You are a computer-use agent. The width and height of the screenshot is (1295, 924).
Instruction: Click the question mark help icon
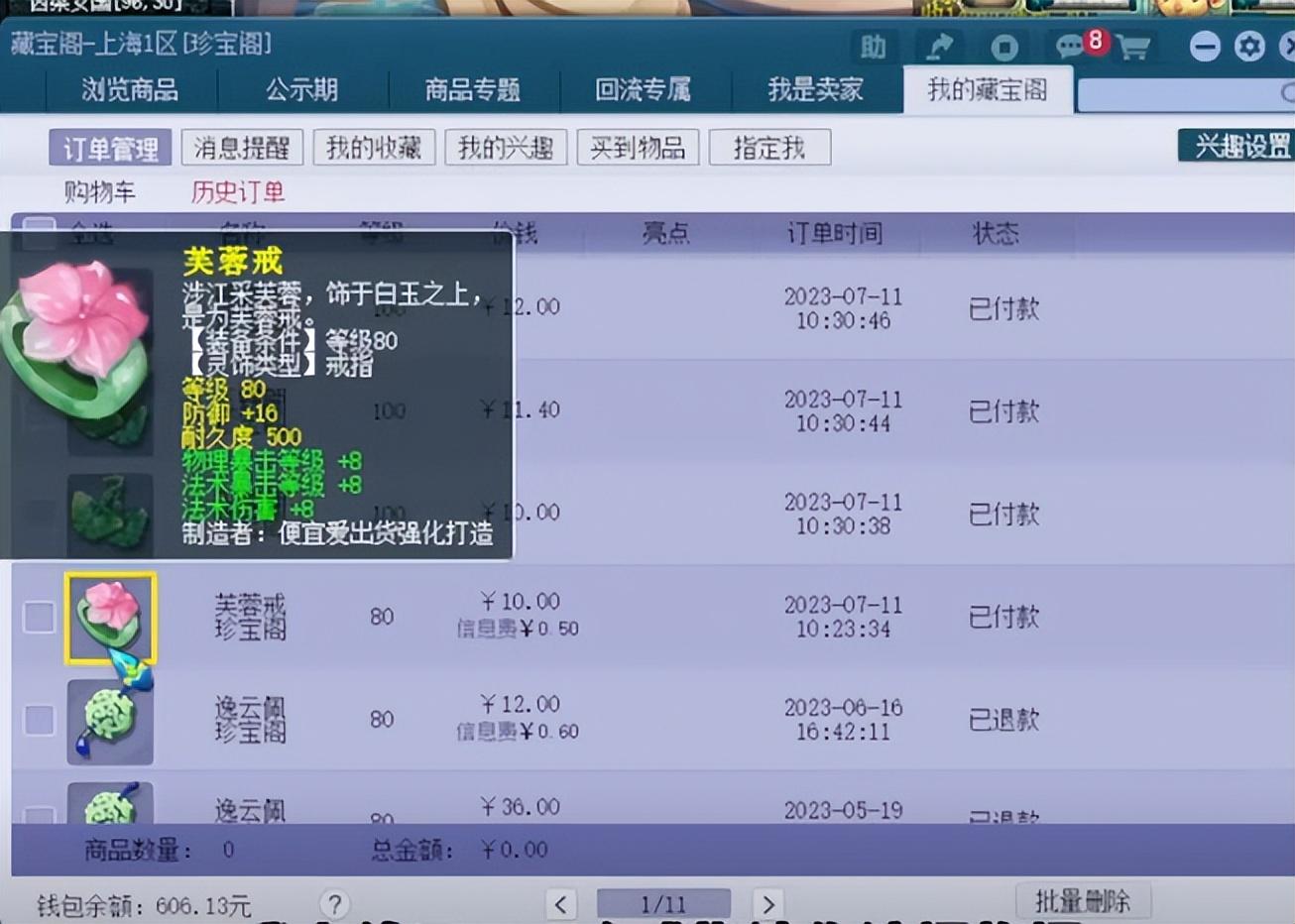click(x=334, y=904)
